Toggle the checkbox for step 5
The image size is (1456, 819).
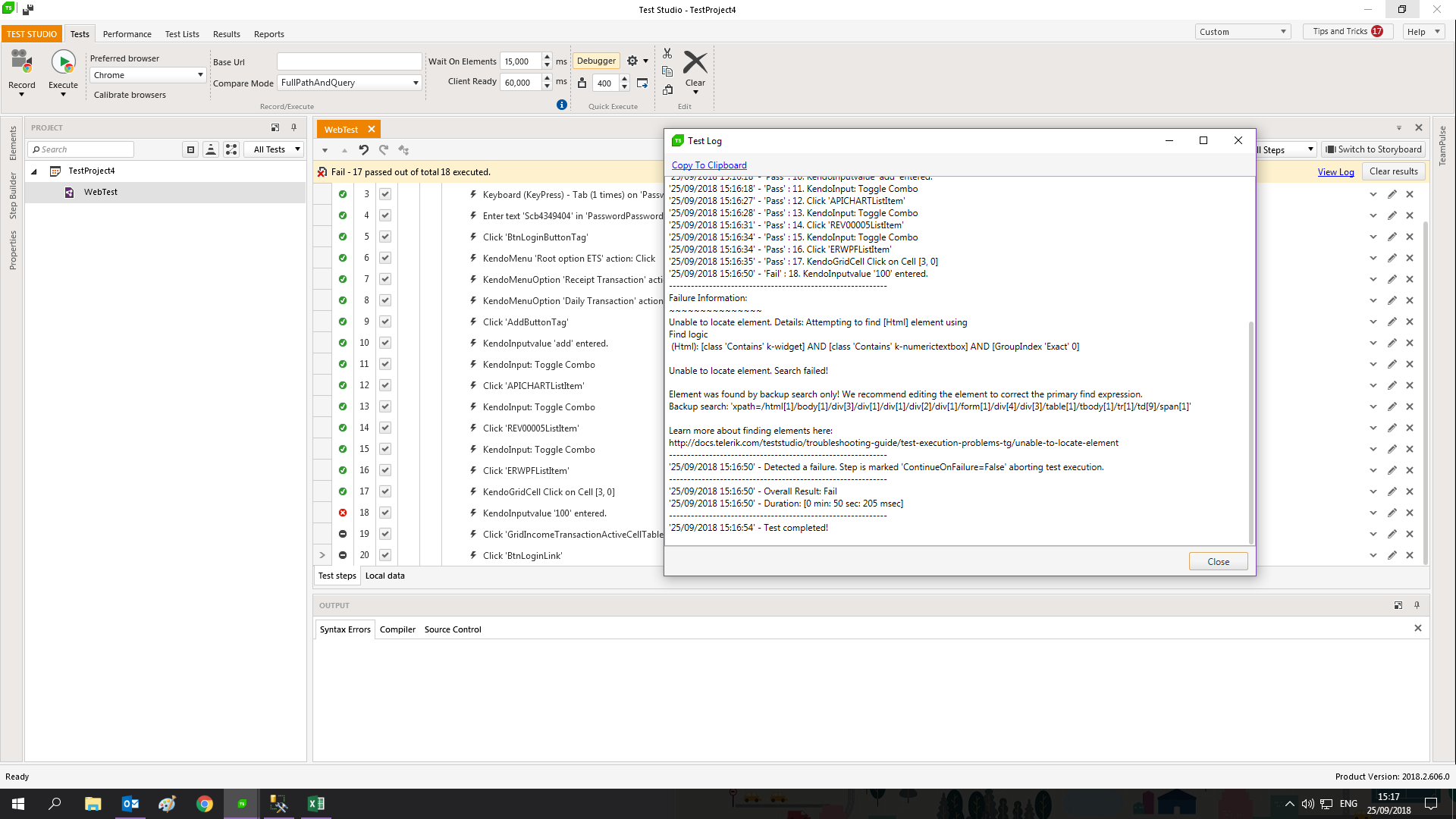pos(385,237)
